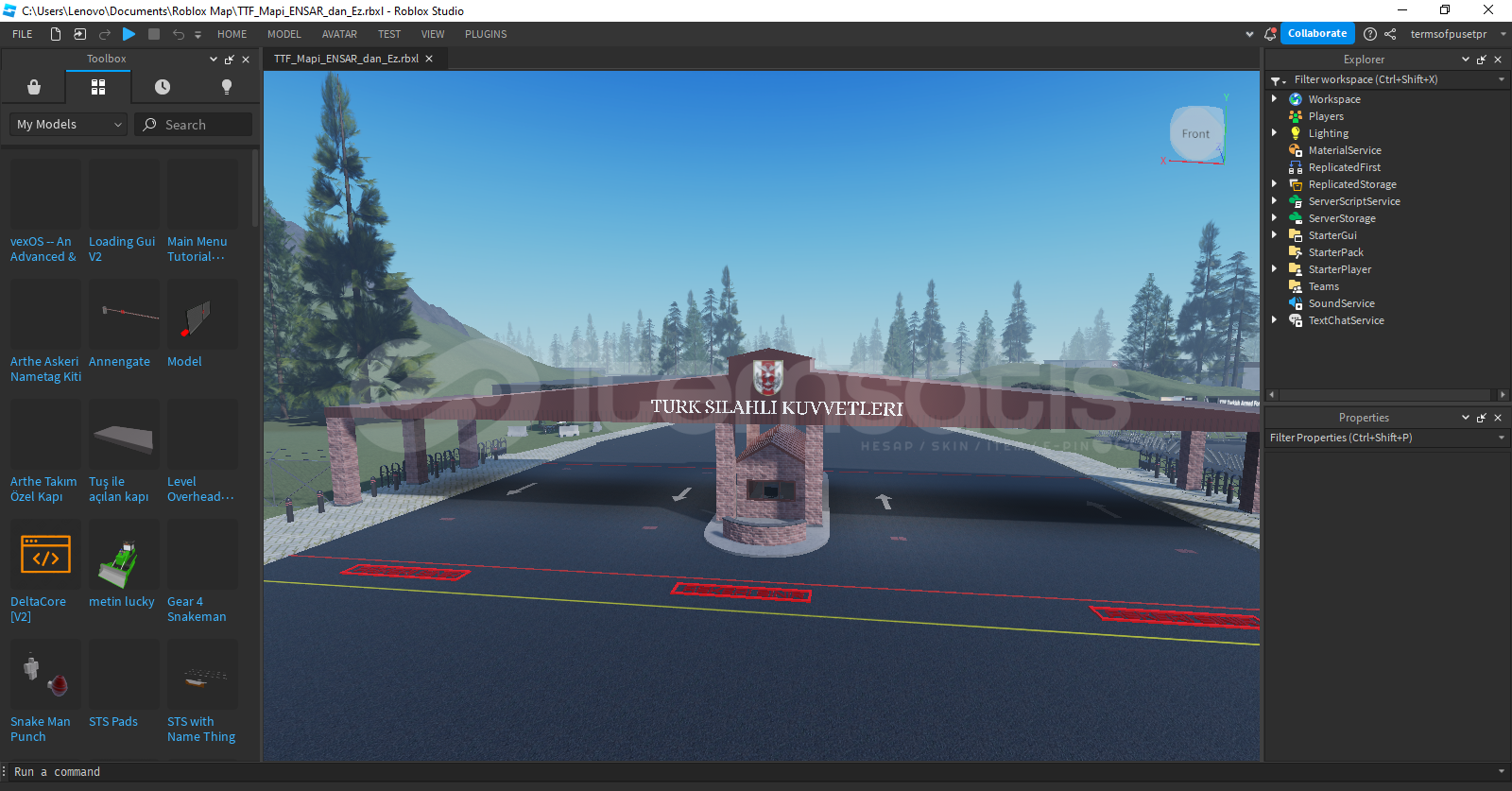Click the 'Loading Gui V2' toolbox label

click(x=122, y=249)
